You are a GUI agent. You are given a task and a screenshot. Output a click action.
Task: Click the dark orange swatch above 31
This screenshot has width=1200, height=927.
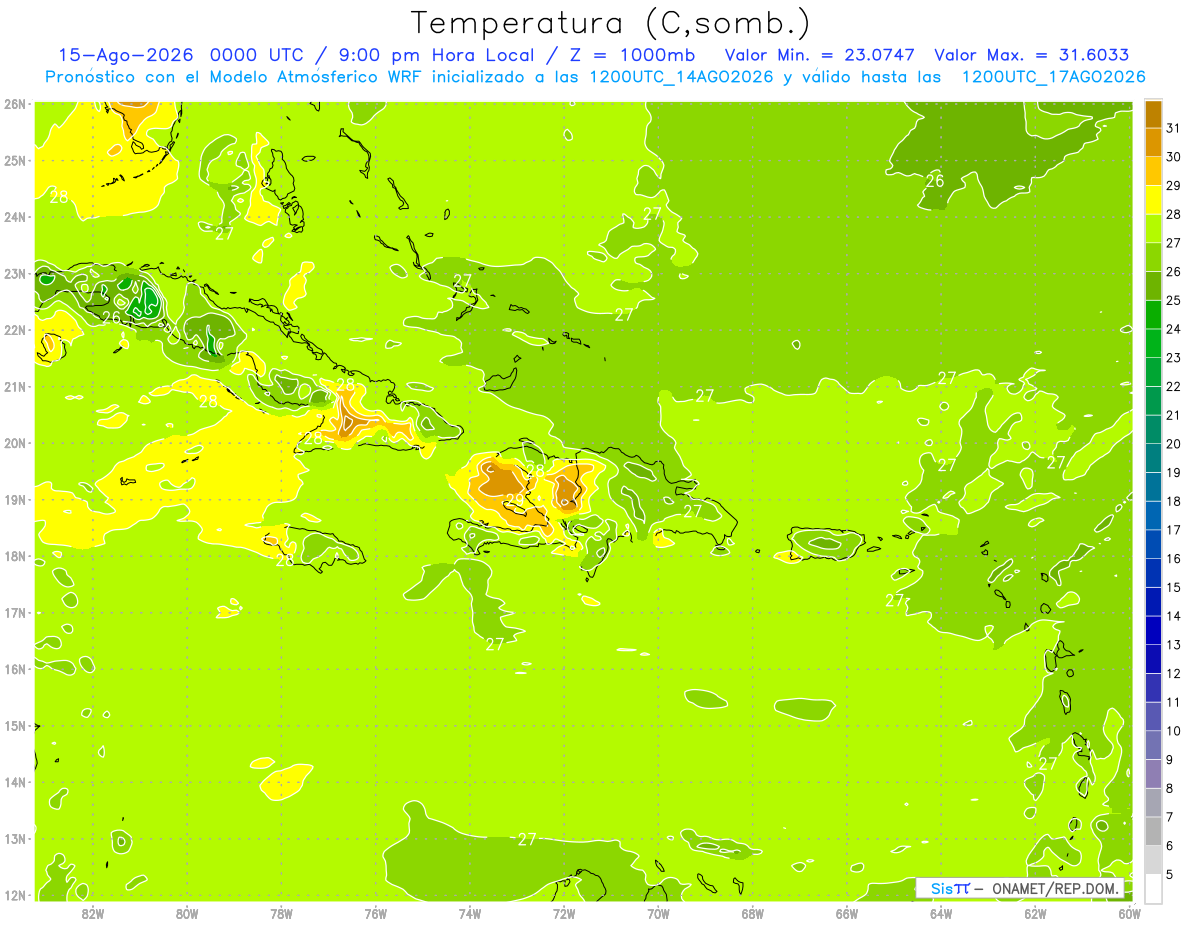(x=1153, y=114)
